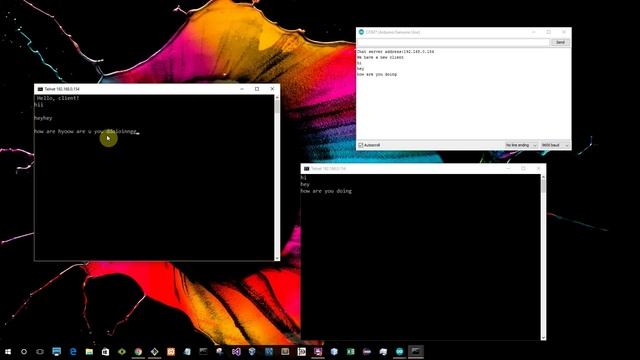
Task: Click the Arduino logo in Serial Monitor title bar
Action: 361,32
